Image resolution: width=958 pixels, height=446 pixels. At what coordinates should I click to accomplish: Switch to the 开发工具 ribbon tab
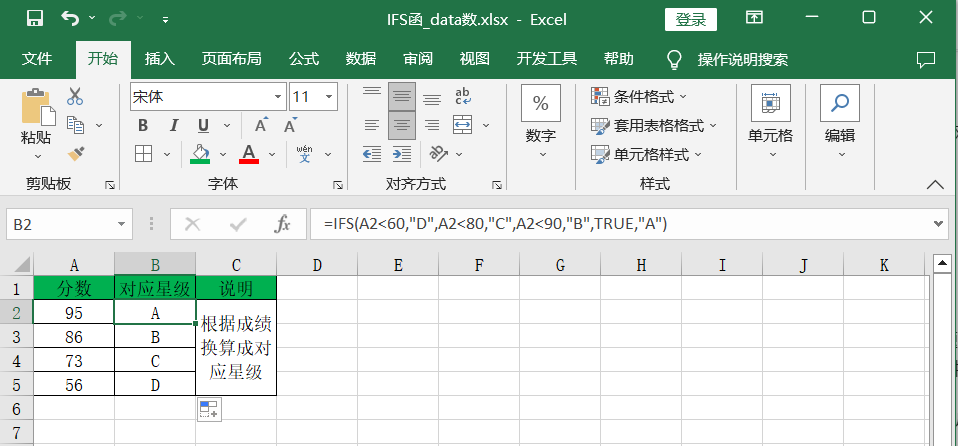click(547, 59)
